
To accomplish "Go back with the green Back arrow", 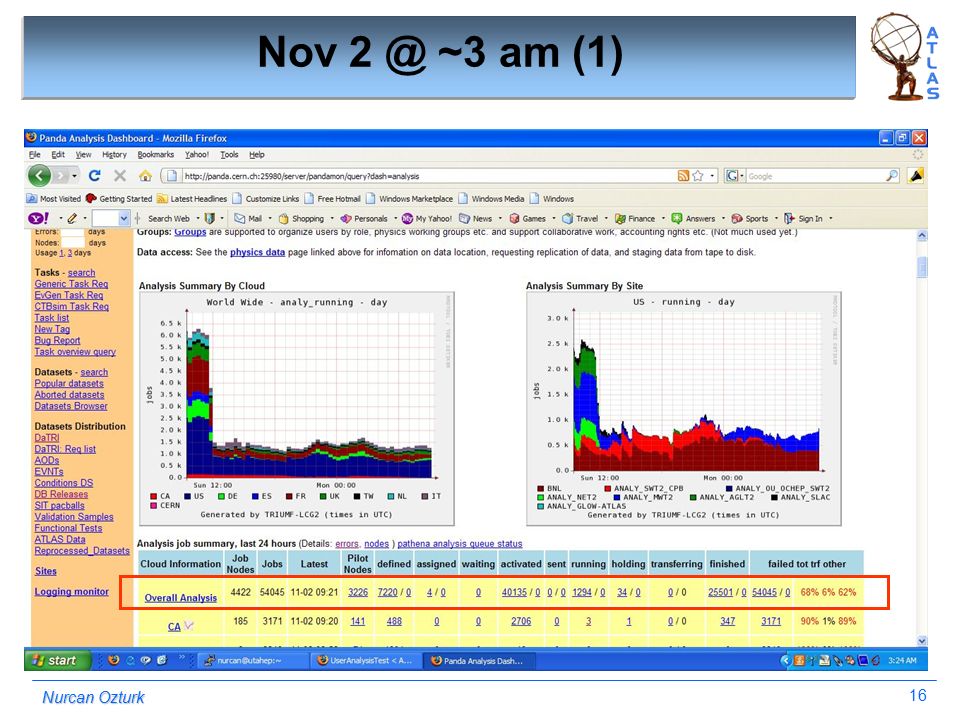I will click(x=39, y=176).
